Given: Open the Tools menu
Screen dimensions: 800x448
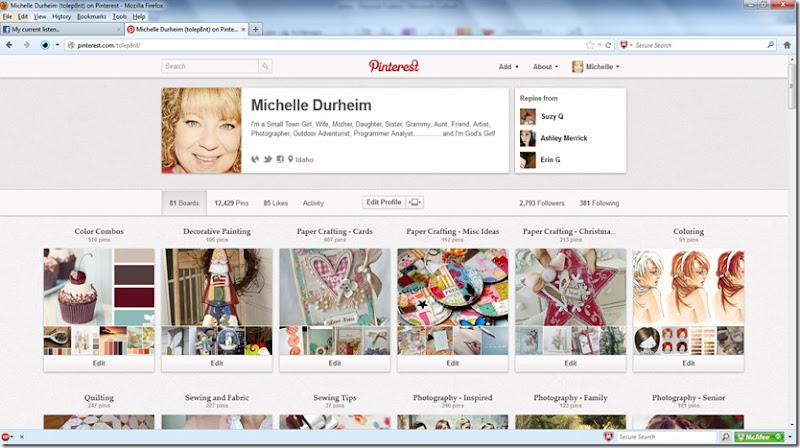Looking at the screenshot, I should point(119,16).
